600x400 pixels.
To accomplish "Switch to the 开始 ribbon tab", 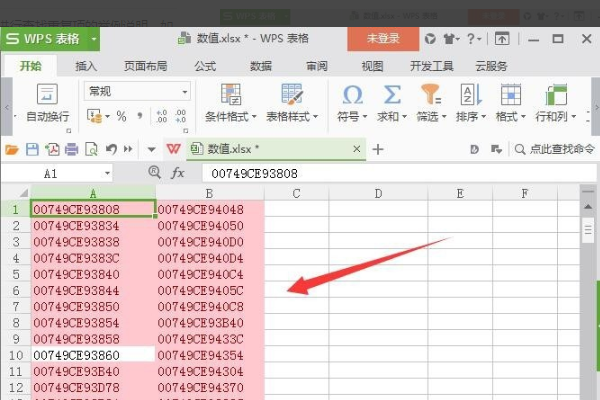I will pyautogui.click(x=31, y=66).
